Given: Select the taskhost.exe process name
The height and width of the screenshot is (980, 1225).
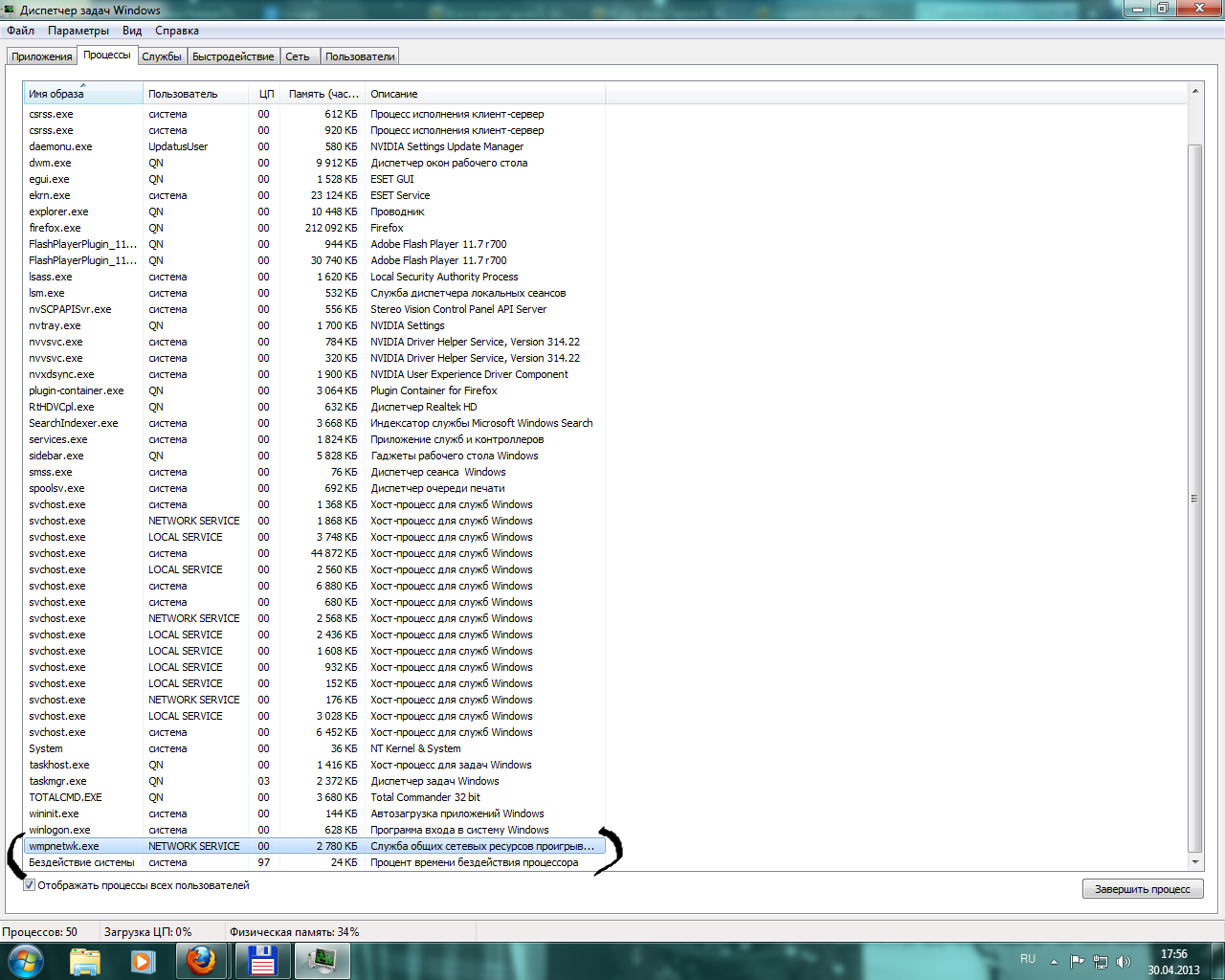Looking at the screenshot, I should [59, 765].
